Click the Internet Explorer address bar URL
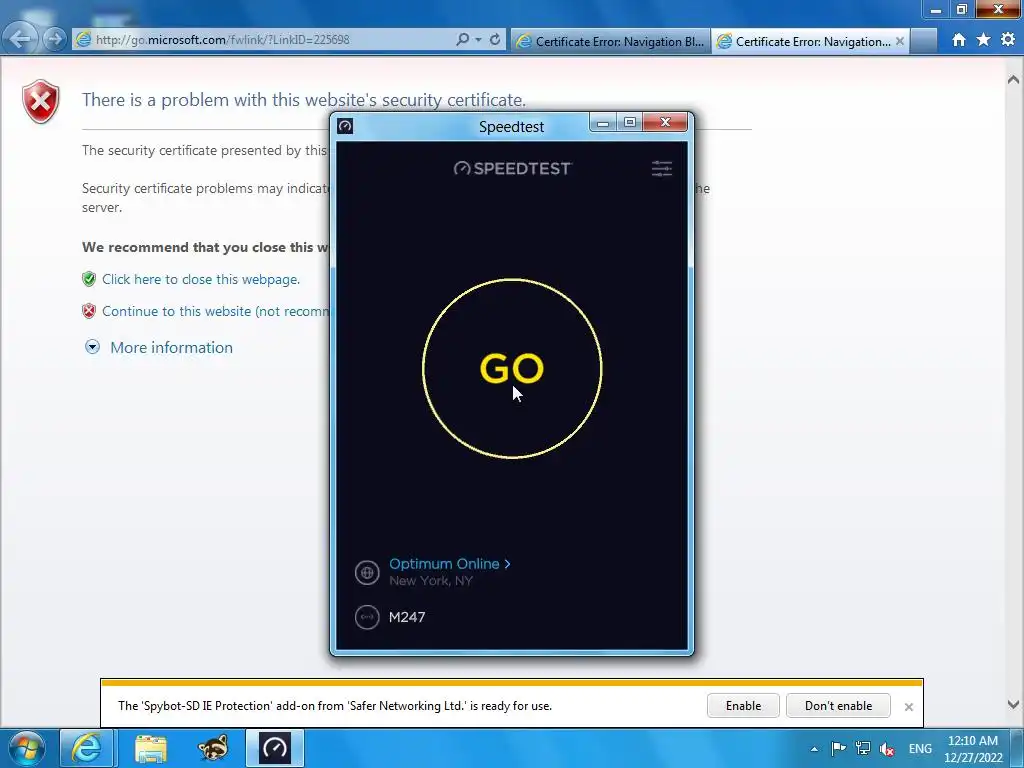The image size is (1024, 768). (223, 40)
